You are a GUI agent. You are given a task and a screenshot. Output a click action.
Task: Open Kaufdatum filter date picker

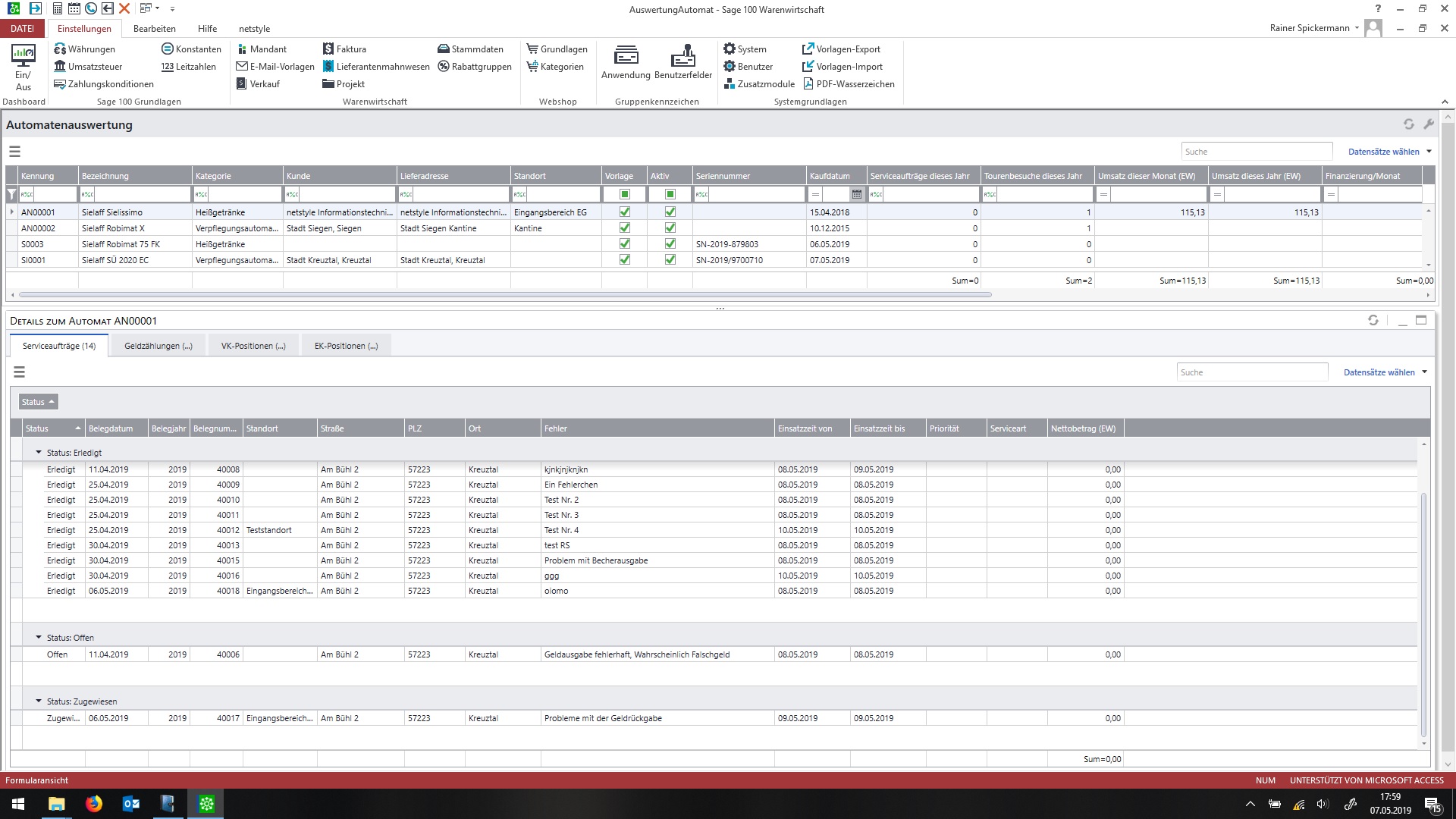(x=857, y=195)
